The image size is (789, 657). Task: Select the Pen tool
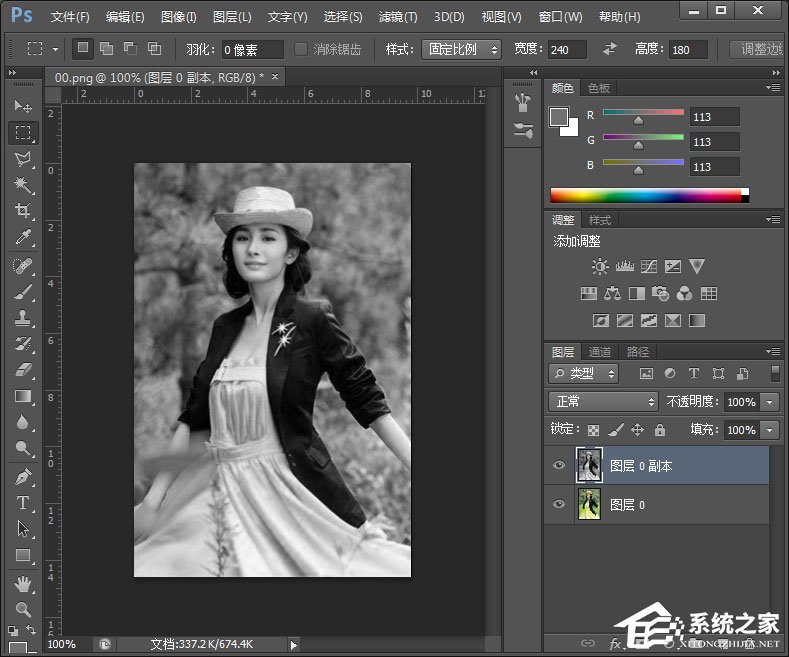click(x=22, y=477)
